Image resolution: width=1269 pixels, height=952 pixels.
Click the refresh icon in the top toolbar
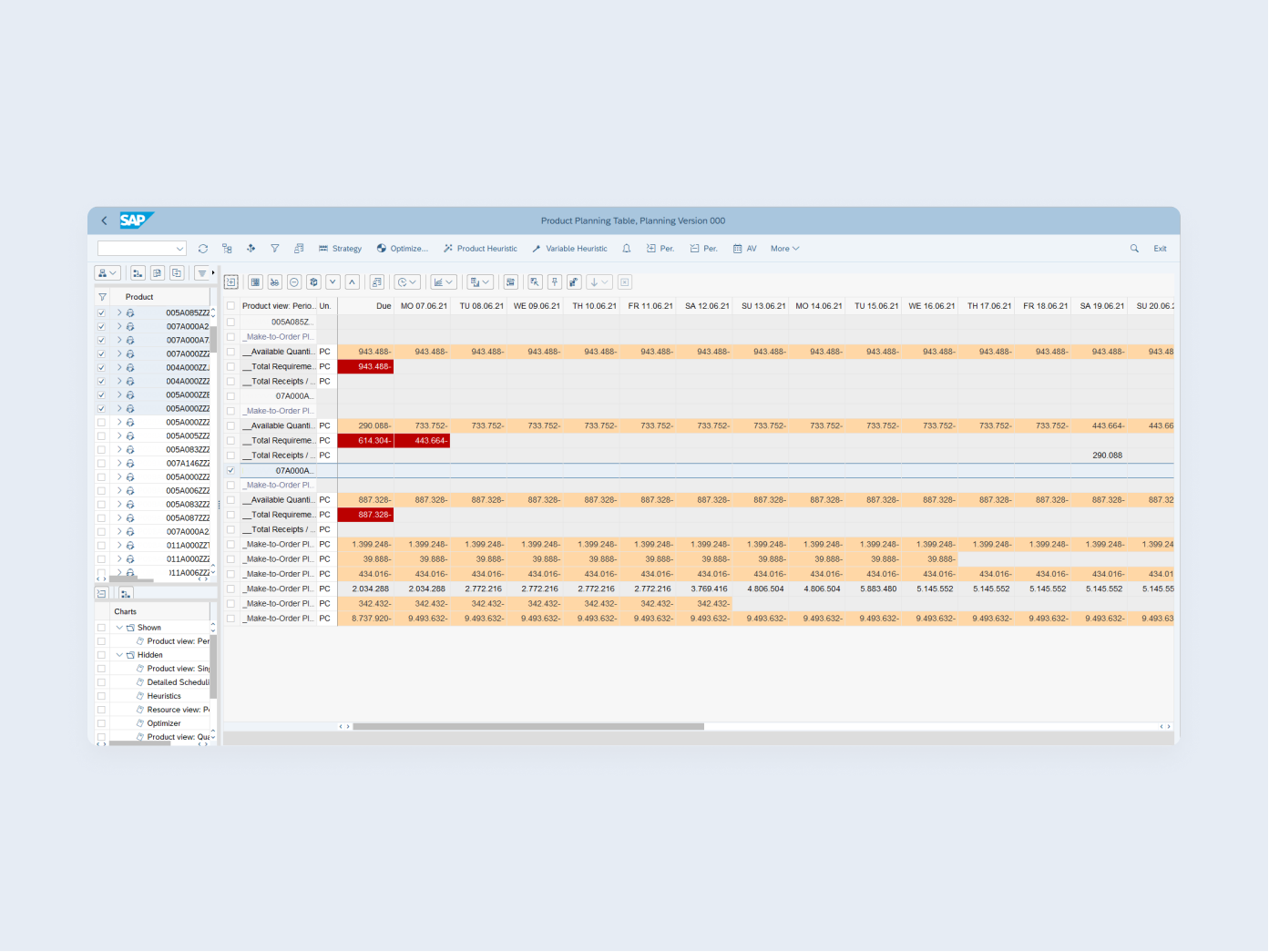[x=202, y=249]
